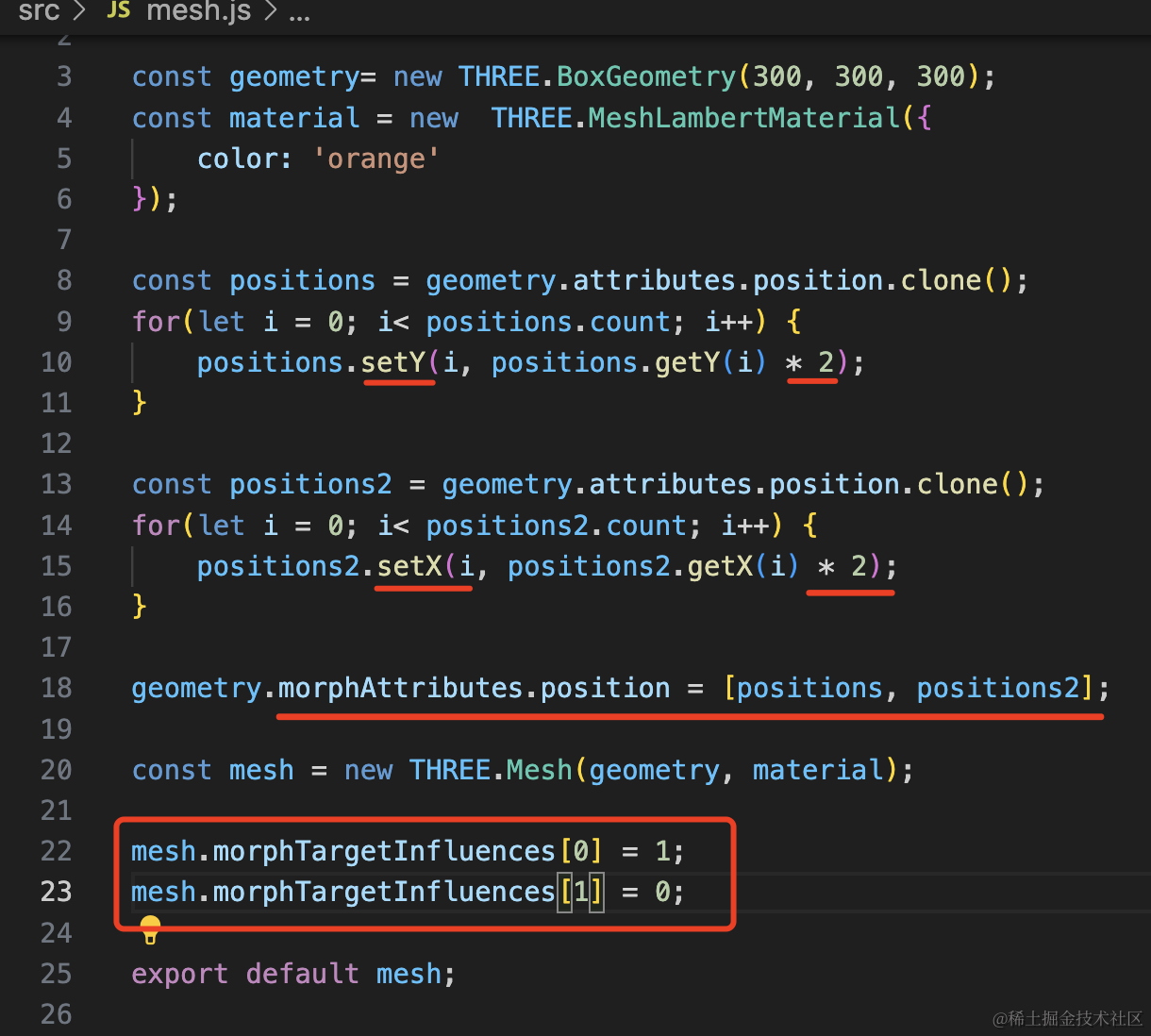This screenshot has height=1036, width=1151.
Task: Click the lightbulb code action icon
Action: pyautogui.click(x=150, y=929)
